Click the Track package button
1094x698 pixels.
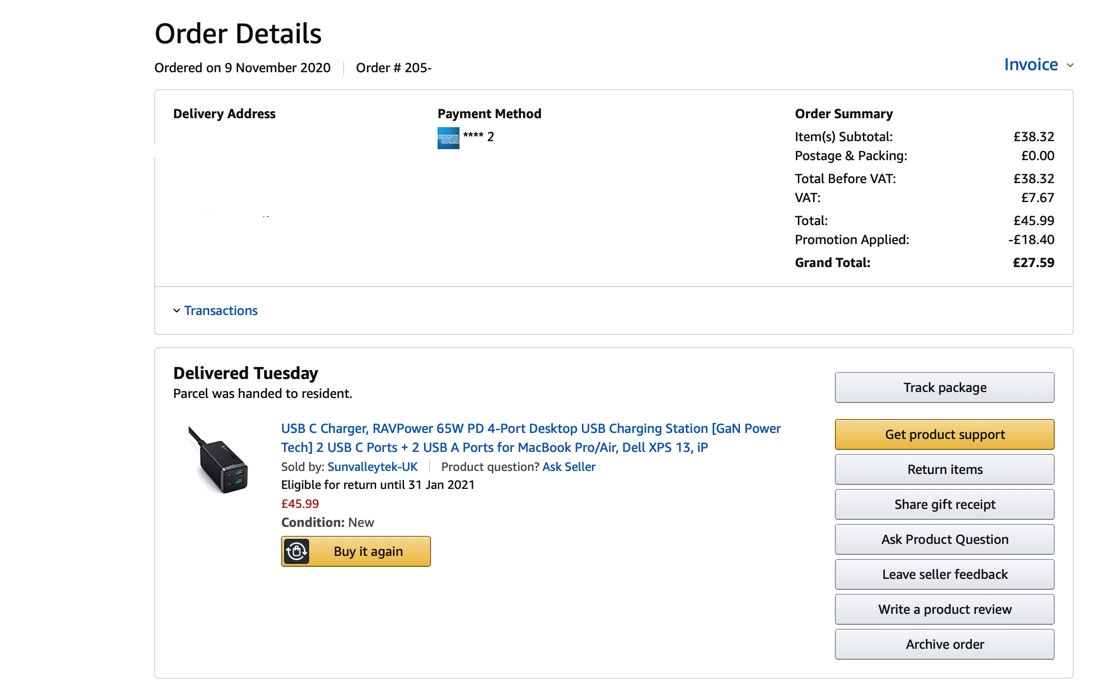click(x=944, y=388)
